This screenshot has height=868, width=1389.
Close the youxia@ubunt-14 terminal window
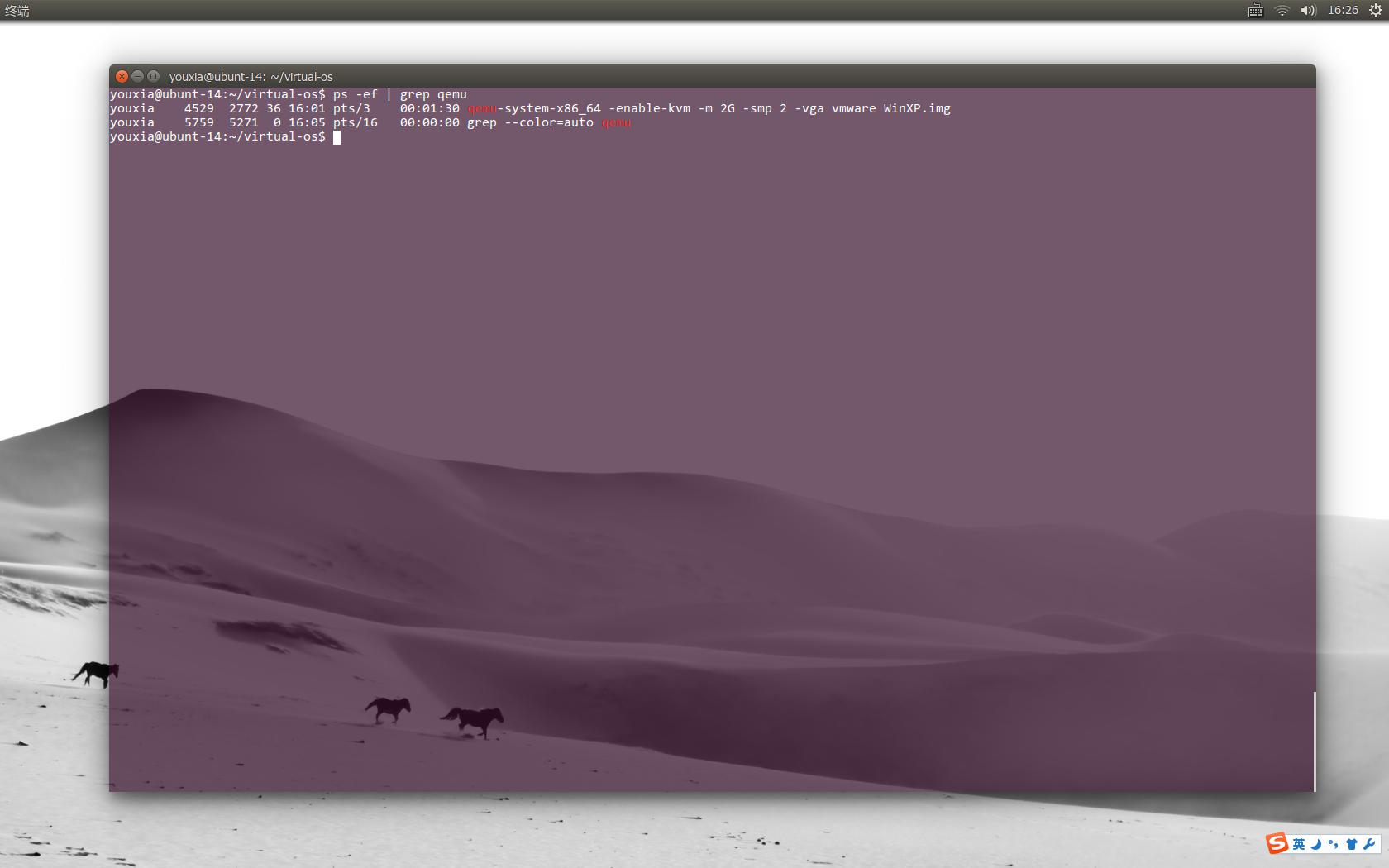tap(122, 76)
